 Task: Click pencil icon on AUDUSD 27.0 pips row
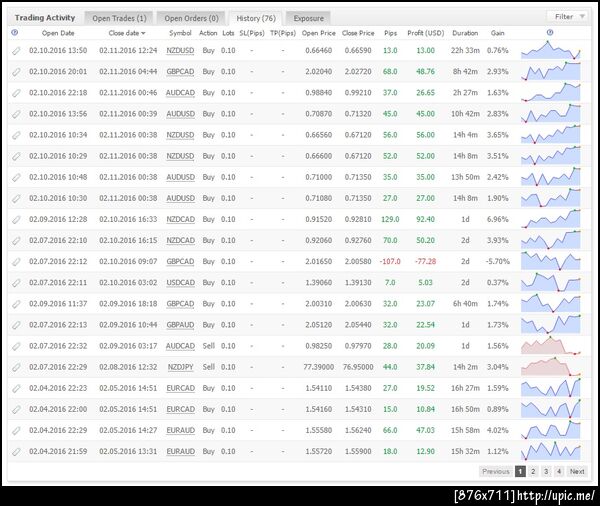pyautogui.click(x=16, y=198)
